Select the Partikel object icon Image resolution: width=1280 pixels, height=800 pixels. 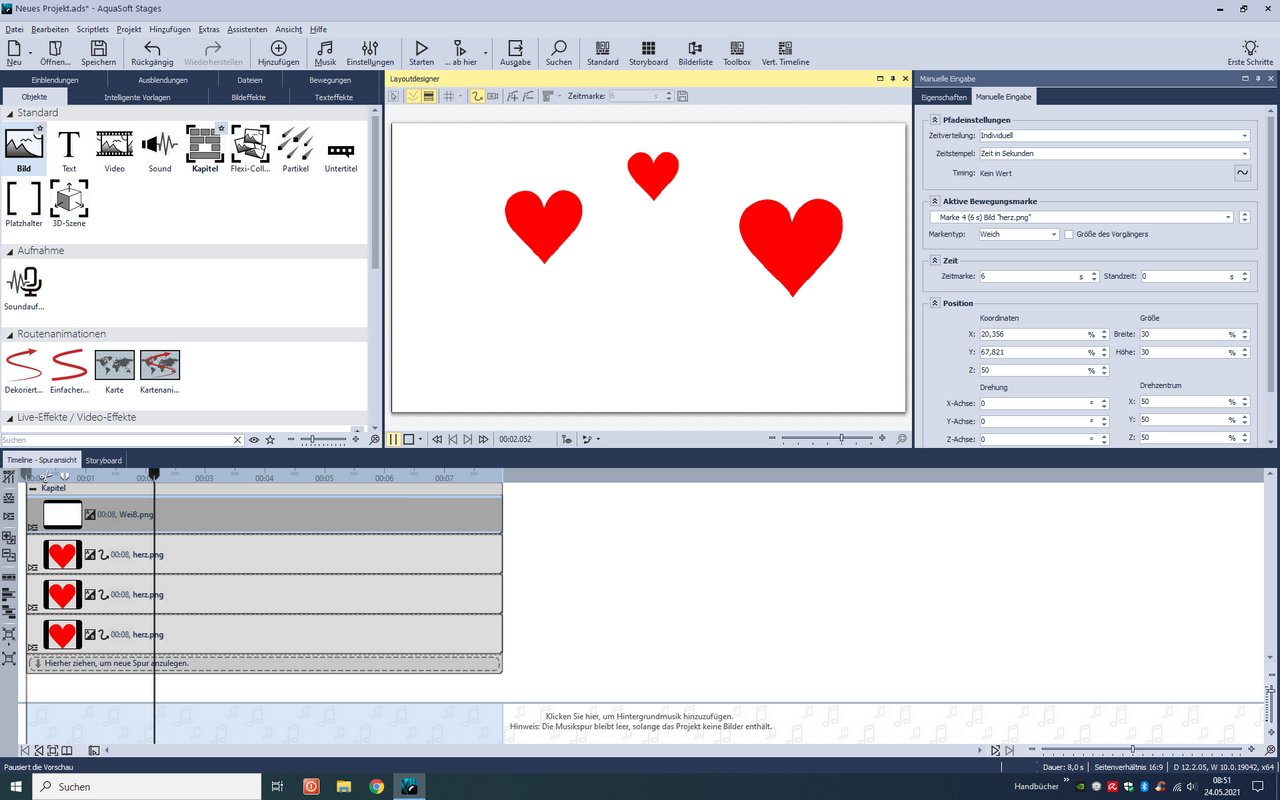pyautogui.click(x=295, y=149)
